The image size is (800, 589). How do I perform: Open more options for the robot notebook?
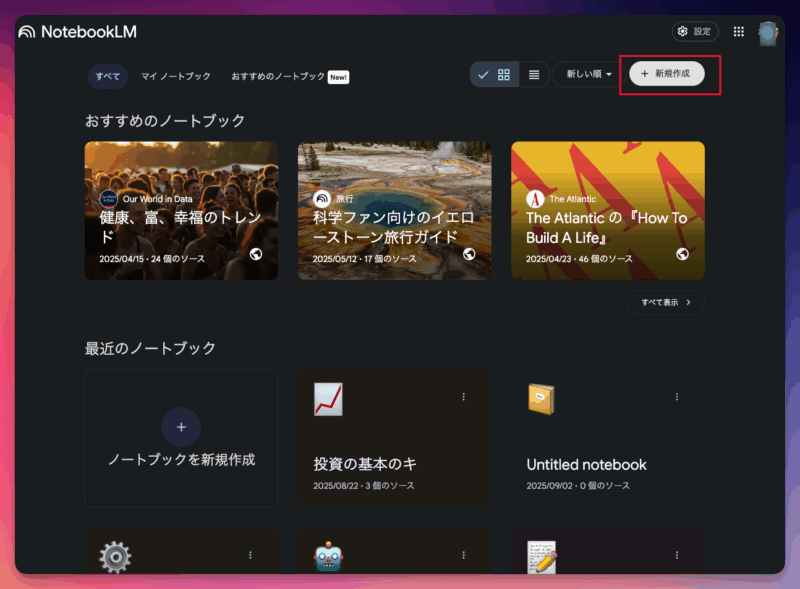tap(463, 555)
